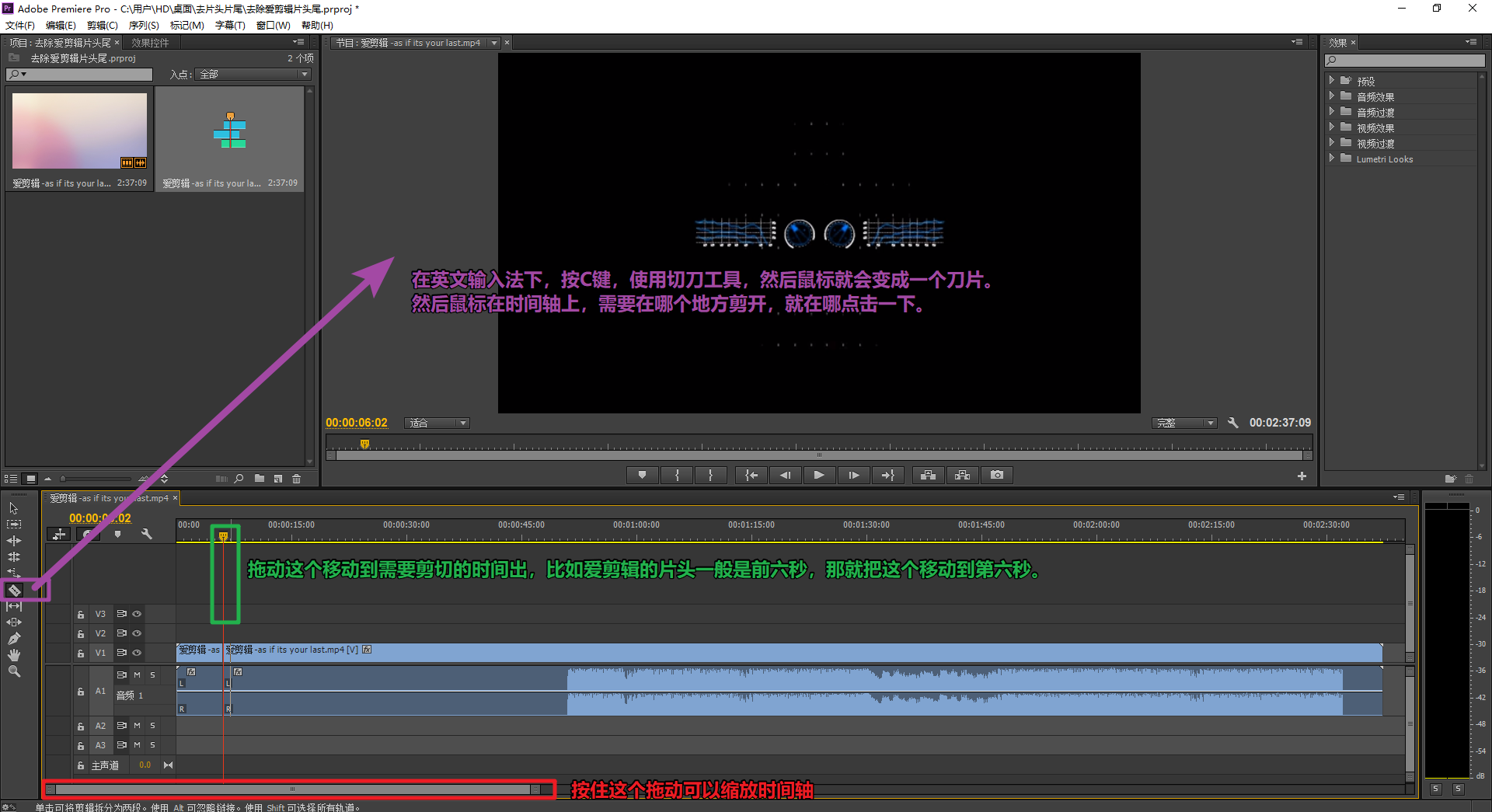Image resolution: width=1492 pixels, height=812 pixels.
Task: Click Add Marker in the Program monitor controls
Action: 642,475
